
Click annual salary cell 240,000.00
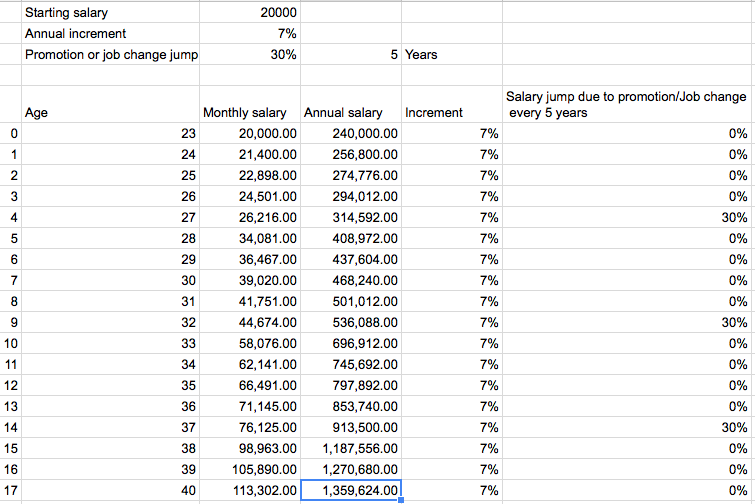click(351, 133)
